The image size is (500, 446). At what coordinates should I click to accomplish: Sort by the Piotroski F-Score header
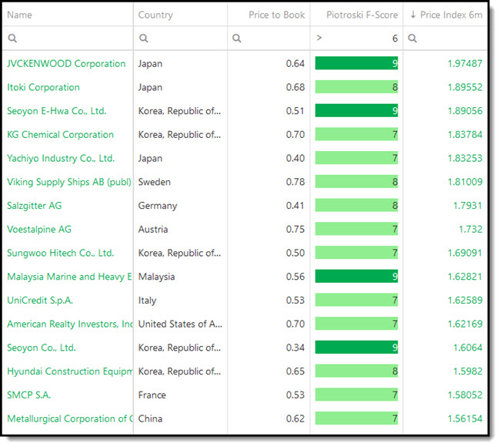pyautogui.click(x=362, y=15)
